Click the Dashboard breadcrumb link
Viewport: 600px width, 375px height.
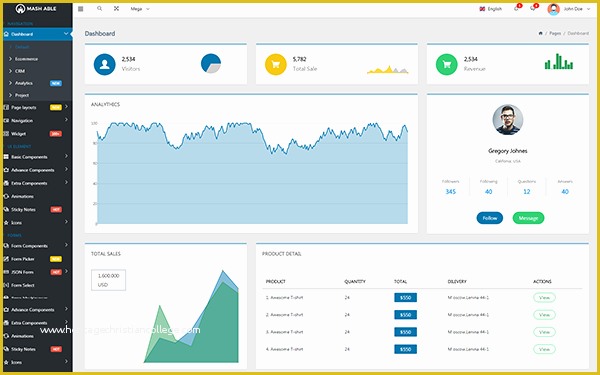tap(578, 33)
